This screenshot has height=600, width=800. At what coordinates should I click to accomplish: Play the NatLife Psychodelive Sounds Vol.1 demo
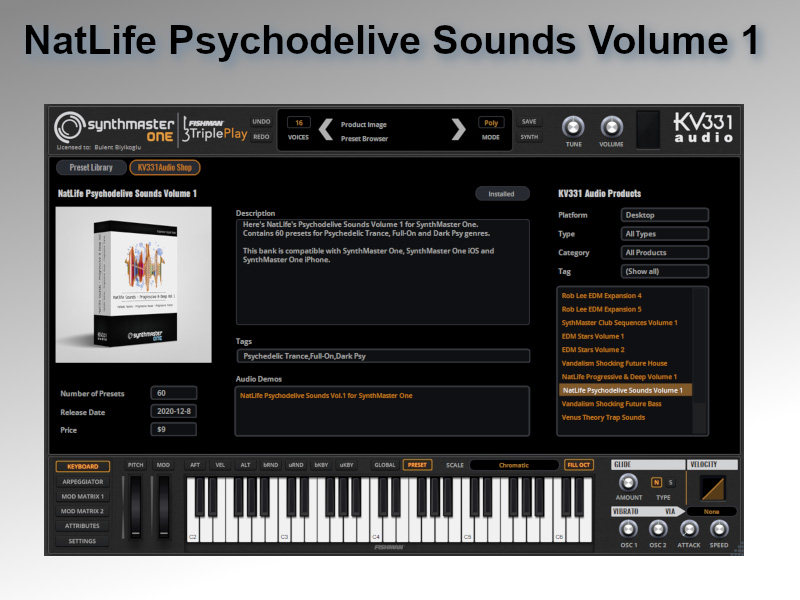[326, 395]
